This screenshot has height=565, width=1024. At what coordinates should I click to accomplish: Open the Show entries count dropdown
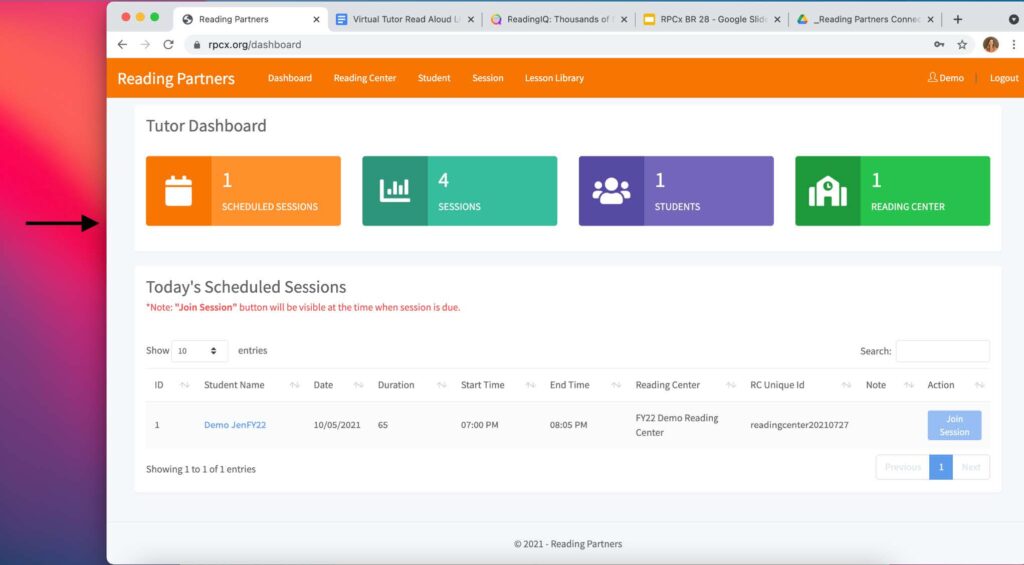199,351
